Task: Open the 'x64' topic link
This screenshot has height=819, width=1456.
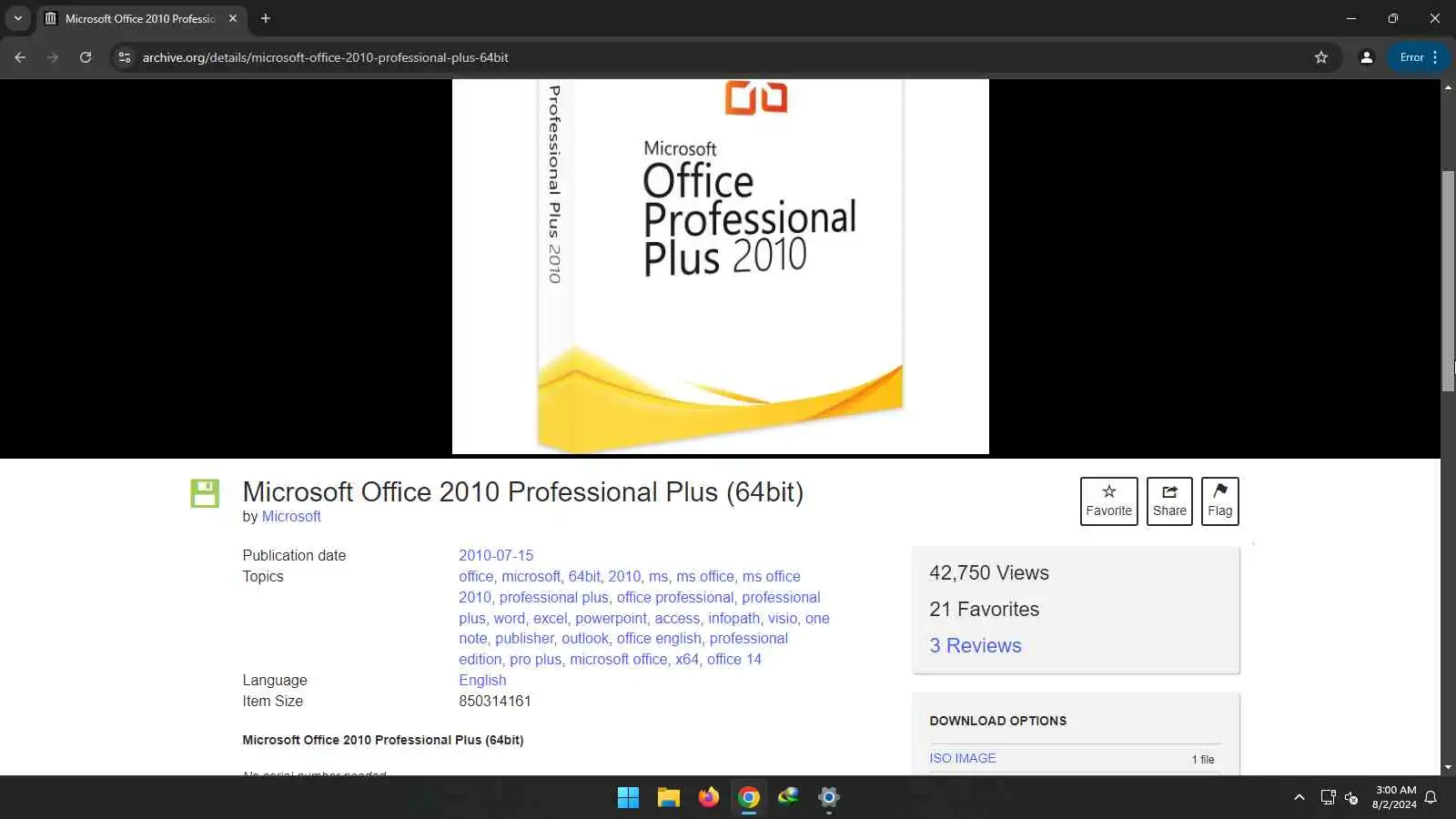Action: click(x=687, y=659)
